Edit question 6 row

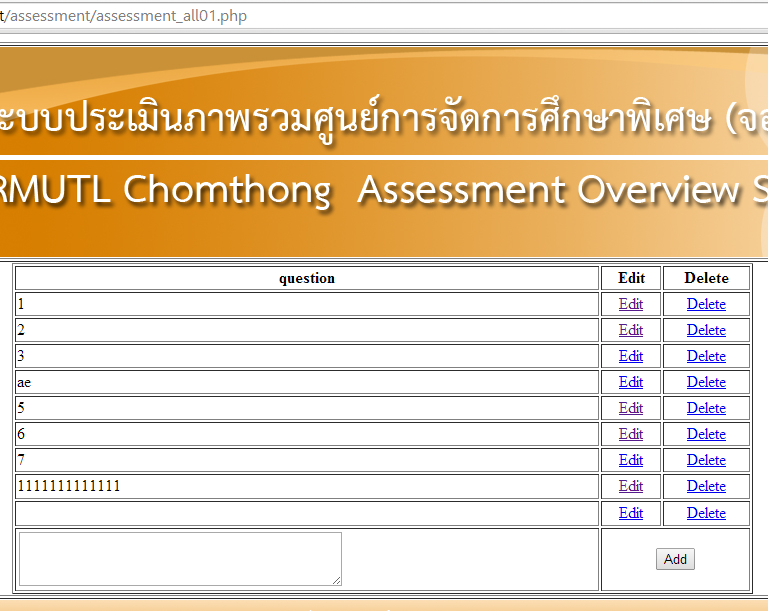pos(630,434)
